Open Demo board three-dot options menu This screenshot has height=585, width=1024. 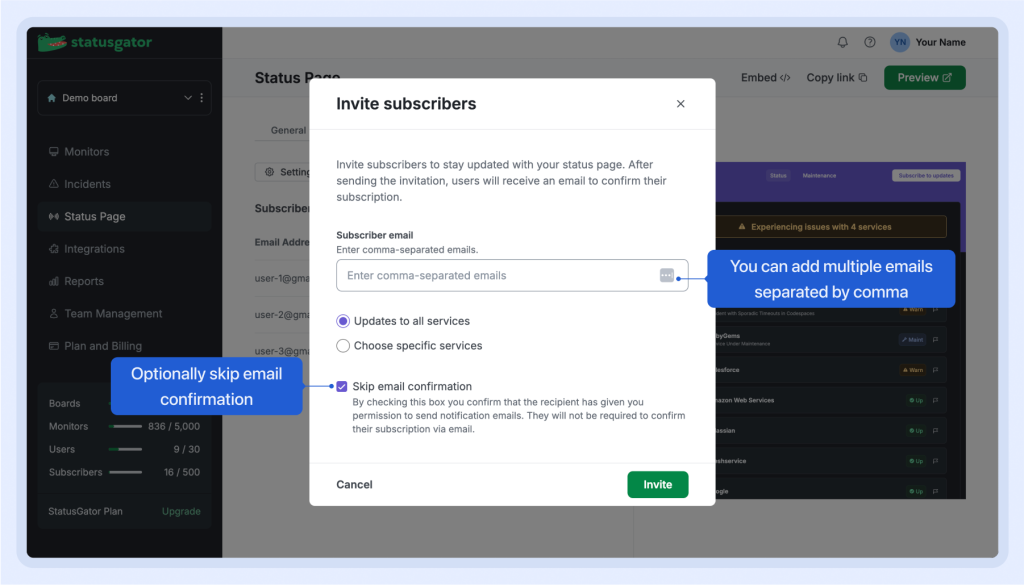click(202, 98)
